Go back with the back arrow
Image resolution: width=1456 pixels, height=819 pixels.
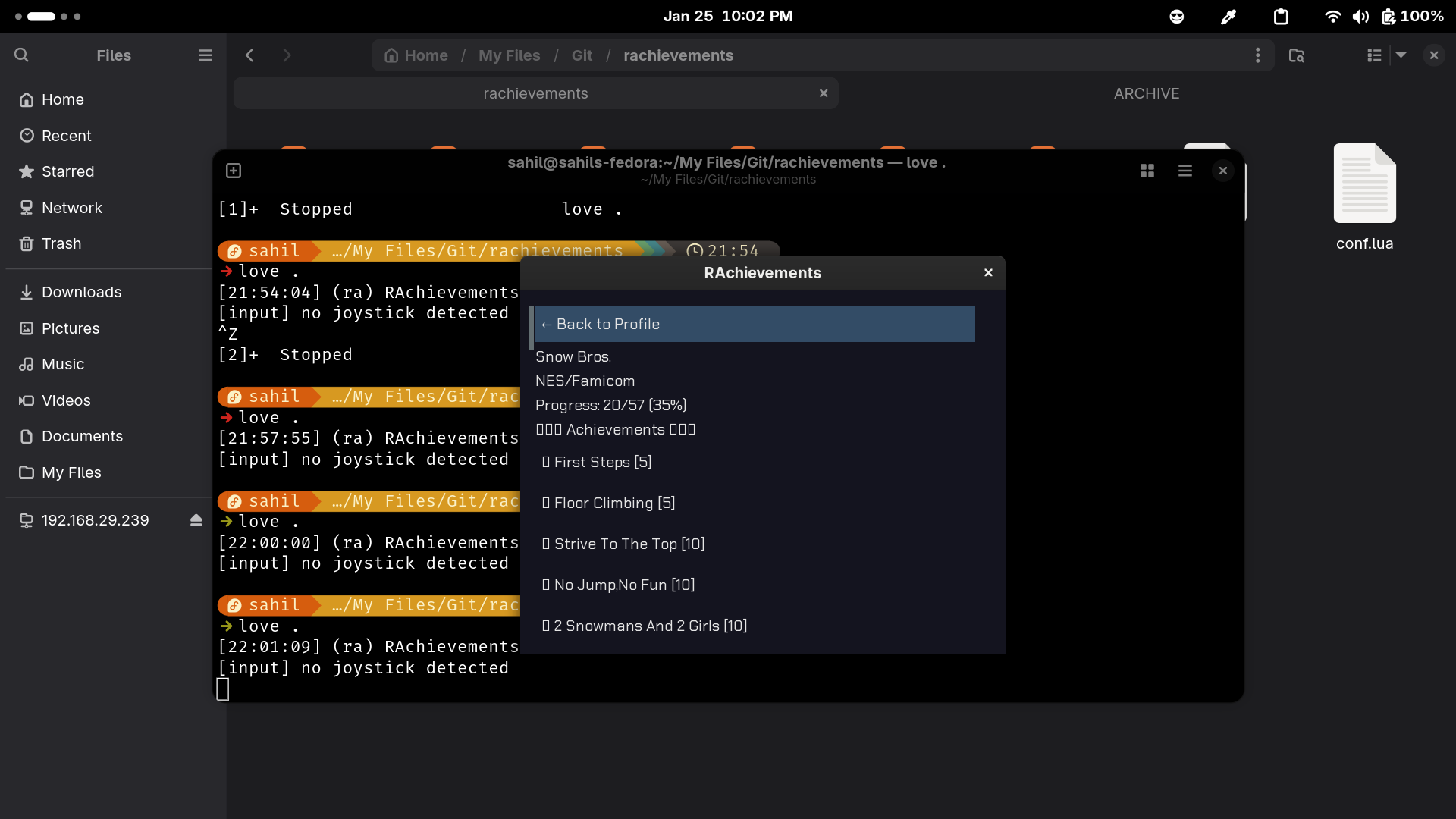pos(249,55)
